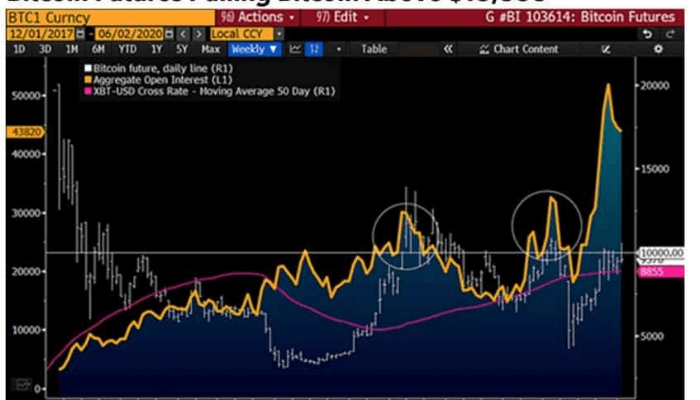700x400 pixels.
Task: Click the BTC1 Curncy security field
Action: tap(110, 18)
